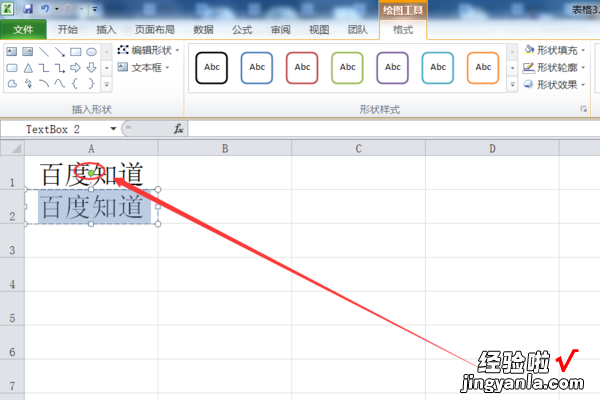The height and width of the screenshot is (400, 600).
Task: Click the insert function fx button
Action: pos(178,129)
